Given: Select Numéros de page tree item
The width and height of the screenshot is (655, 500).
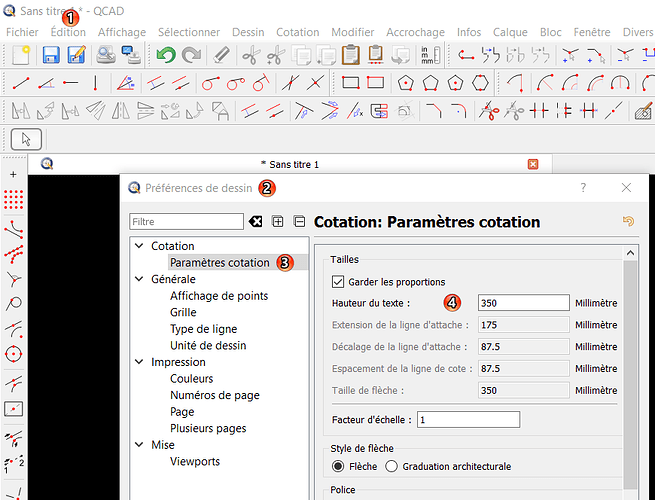Looking at the screenshot, I should click(215, 395).
